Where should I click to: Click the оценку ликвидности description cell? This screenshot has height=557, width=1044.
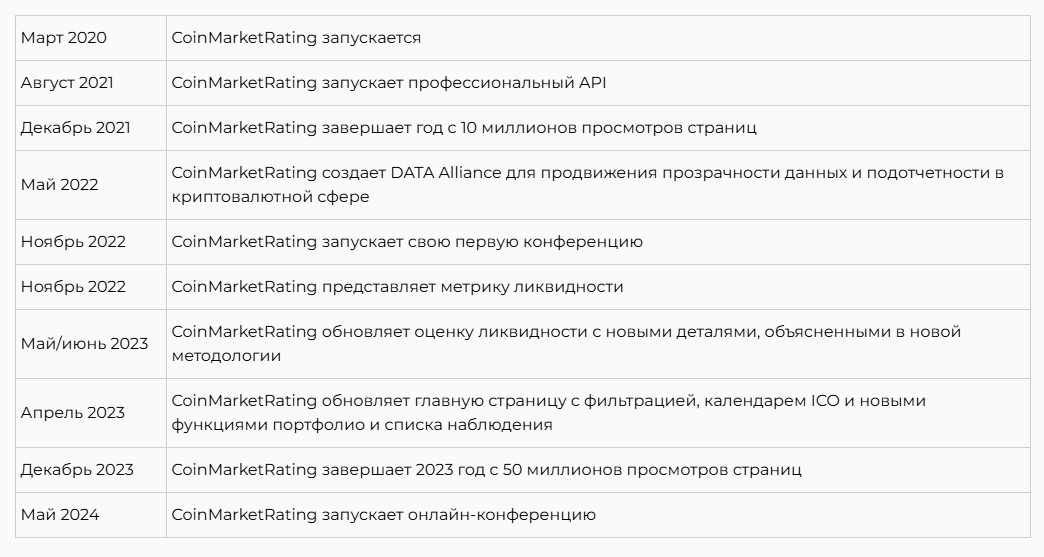click(x=598, y=344)
